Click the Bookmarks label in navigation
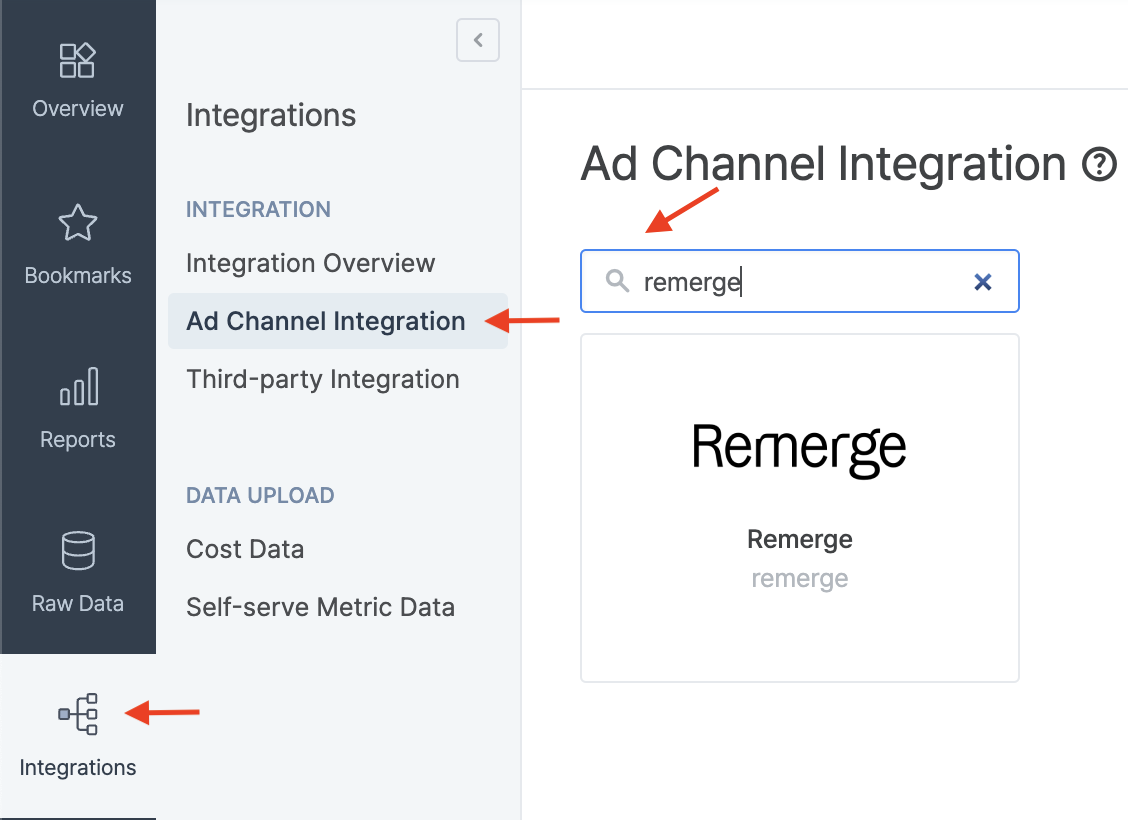The width and height of the screenshot is (1128, 820). click(78, 275)
